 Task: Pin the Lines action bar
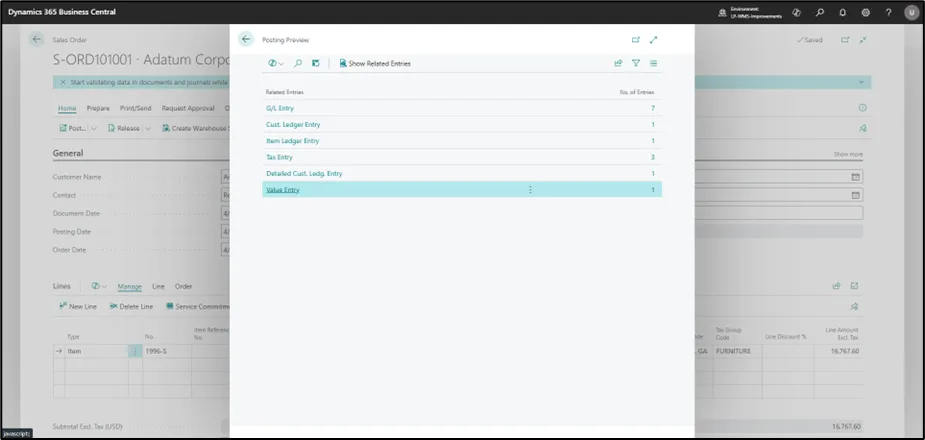click(x=854, y=306)
